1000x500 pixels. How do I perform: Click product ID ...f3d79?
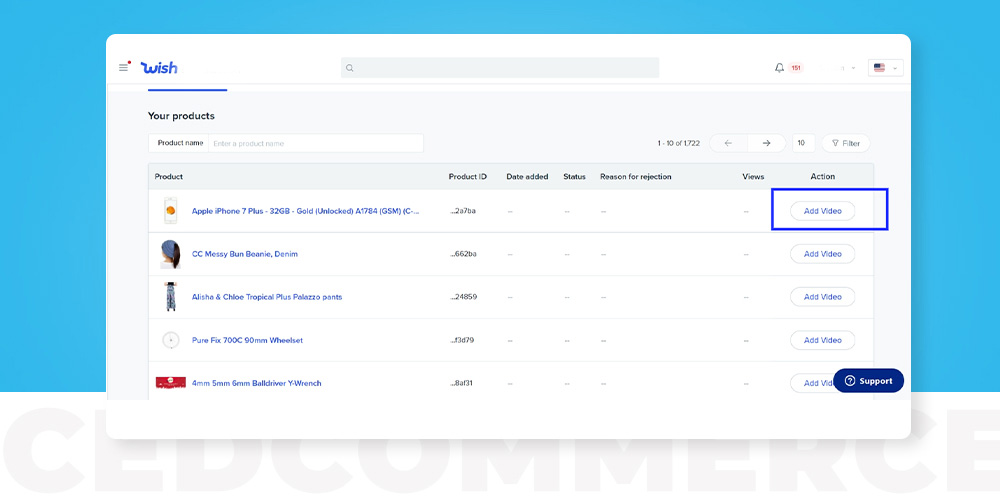click(463, 340)
